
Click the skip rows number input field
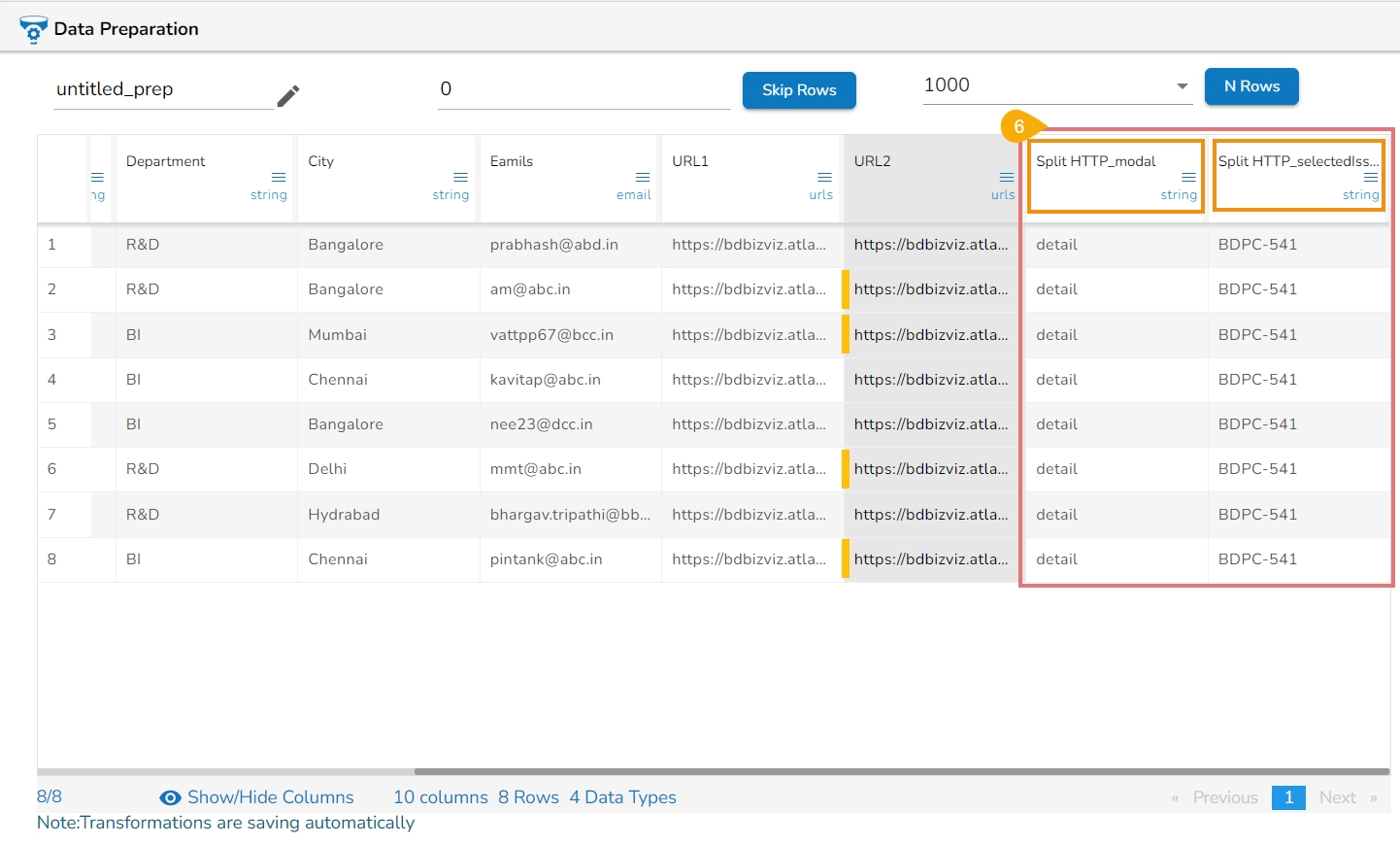[x=583, y=89]
